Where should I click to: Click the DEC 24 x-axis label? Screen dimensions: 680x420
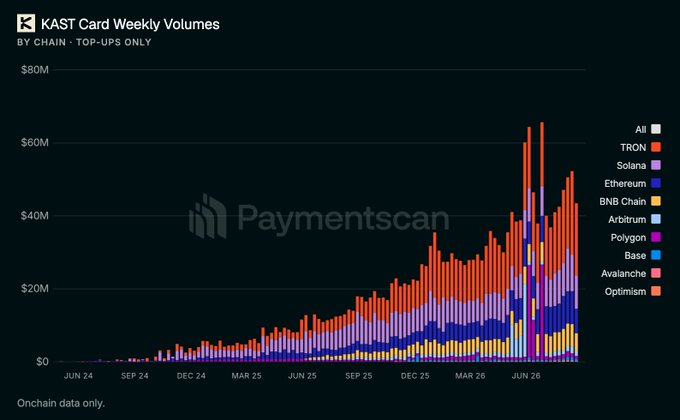point(191,376)
